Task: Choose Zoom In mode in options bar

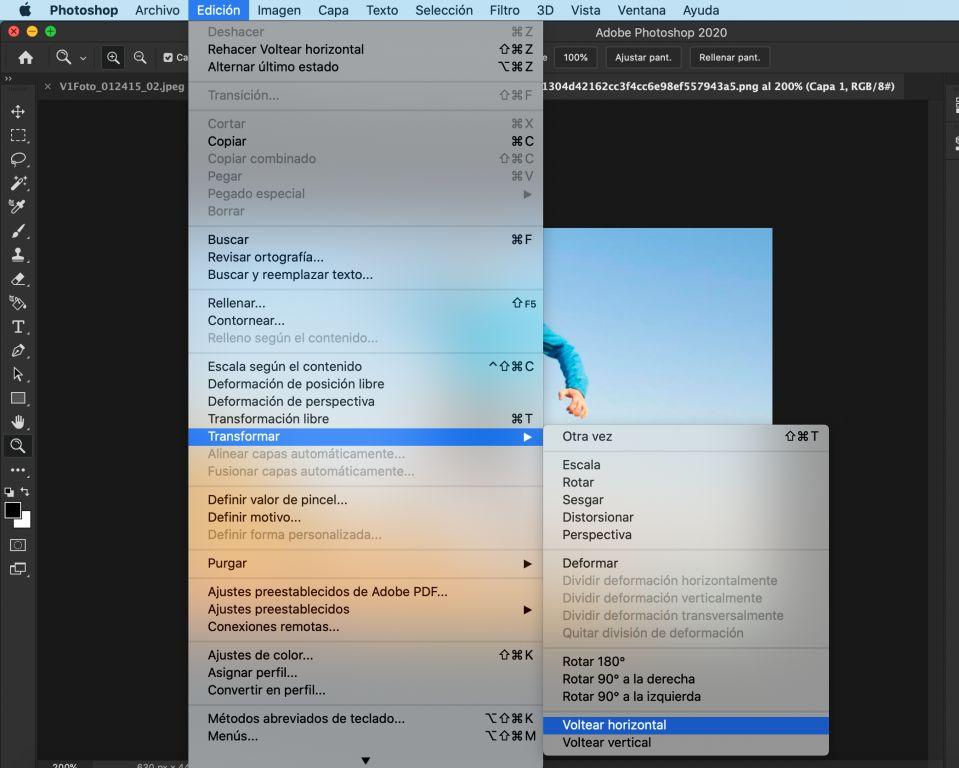Action: point(113,57)
